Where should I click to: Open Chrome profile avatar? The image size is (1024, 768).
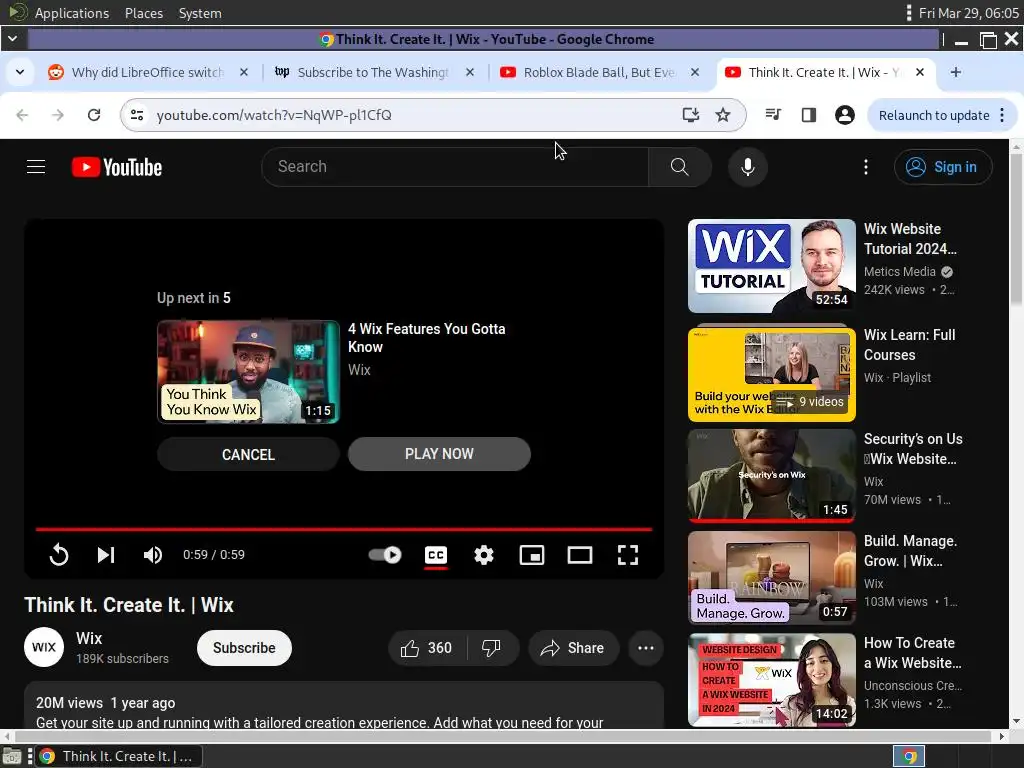pyautogui.click(x=844, y=115)
